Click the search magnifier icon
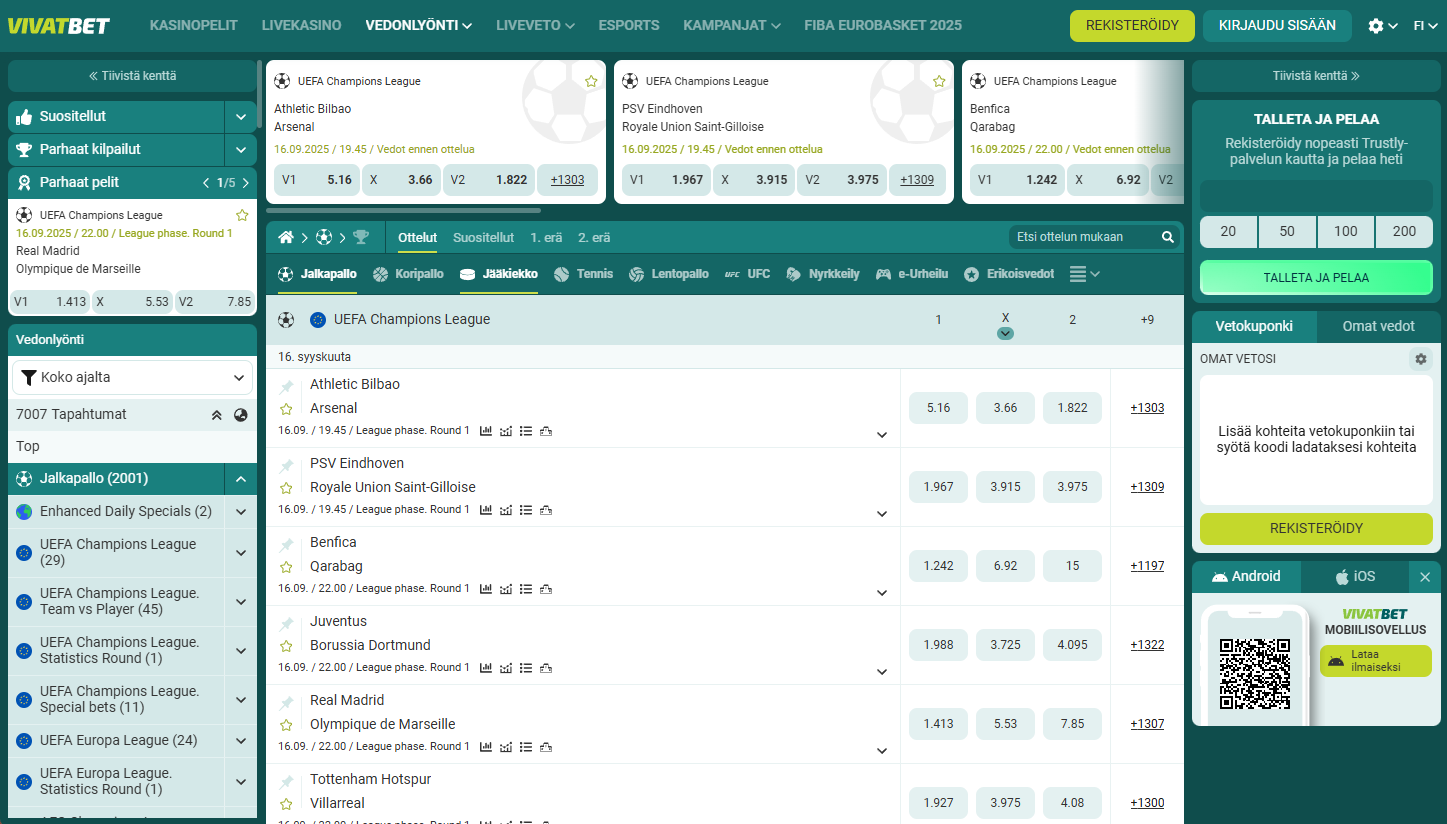This screenshot has width=1447, height=824. (x=1167, y=237)
